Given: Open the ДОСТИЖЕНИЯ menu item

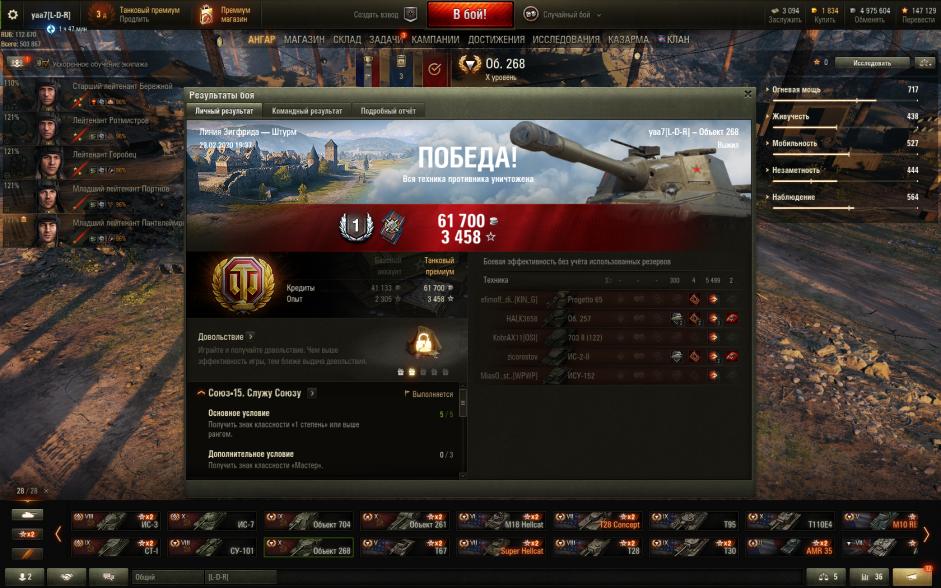Looking at the screenshot, I should 496,40.
